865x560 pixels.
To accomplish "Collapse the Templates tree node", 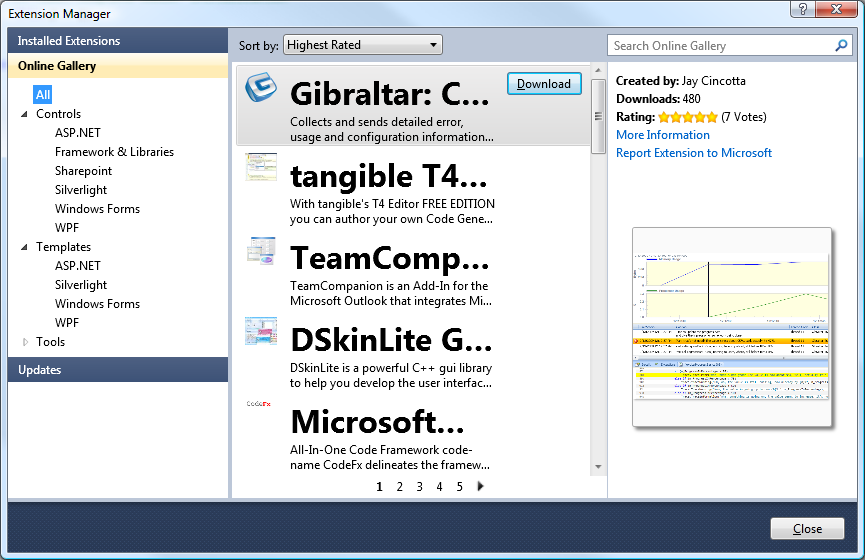I will click(x=25, y=248).
